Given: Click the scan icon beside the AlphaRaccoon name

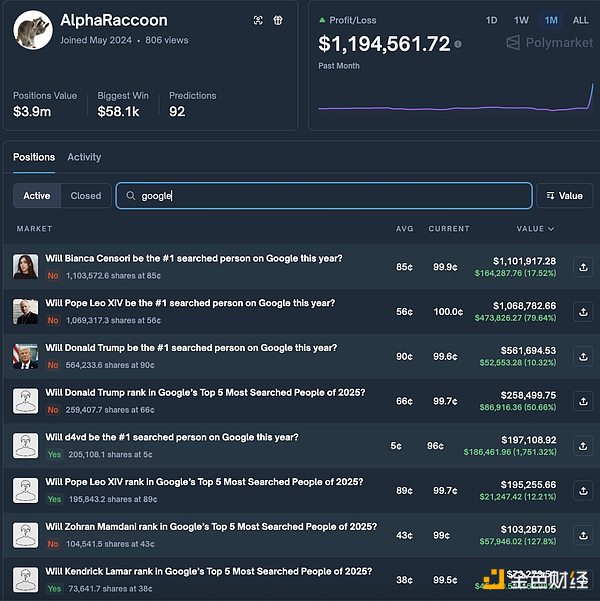Looking at the screenshot, I should click(258, 20).
